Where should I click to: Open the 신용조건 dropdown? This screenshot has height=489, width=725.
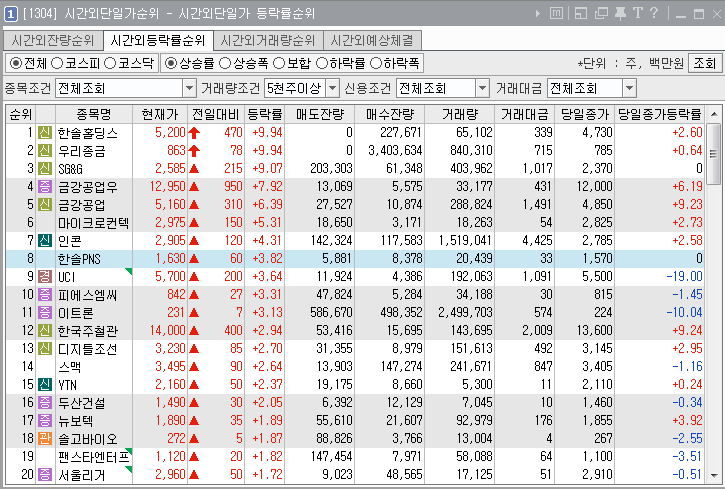pos(482,88)
